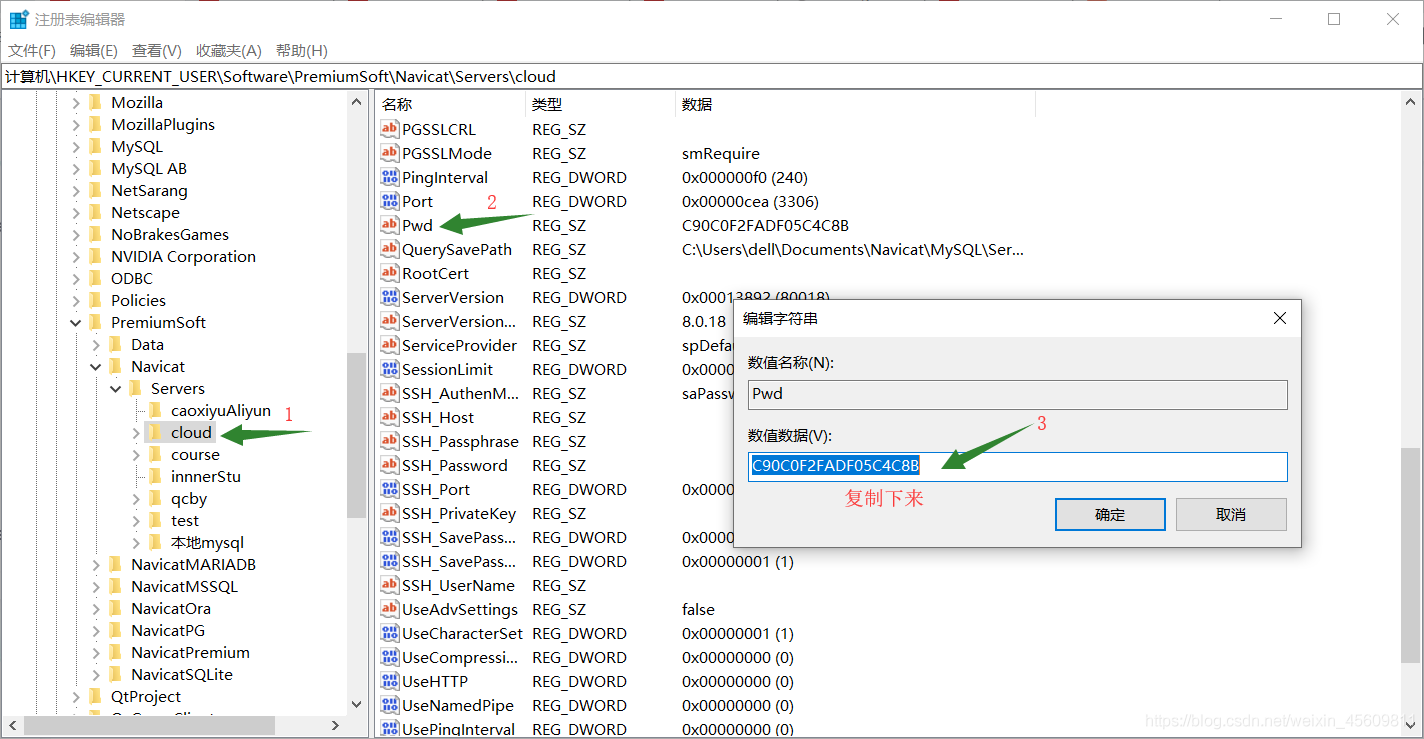The image size is (1424, 739).
Task: Click the ServerVersion DWORD value icon
Action: click(390, 297)
